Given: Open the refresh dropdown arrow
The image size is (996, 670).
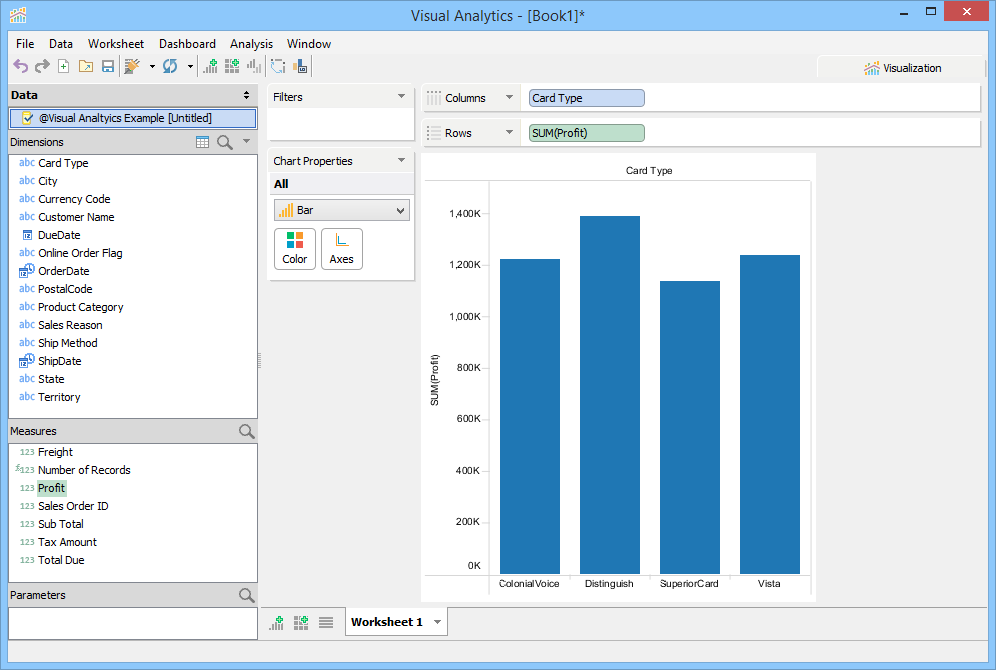Looking at the screenshot, I should [190, 66].
